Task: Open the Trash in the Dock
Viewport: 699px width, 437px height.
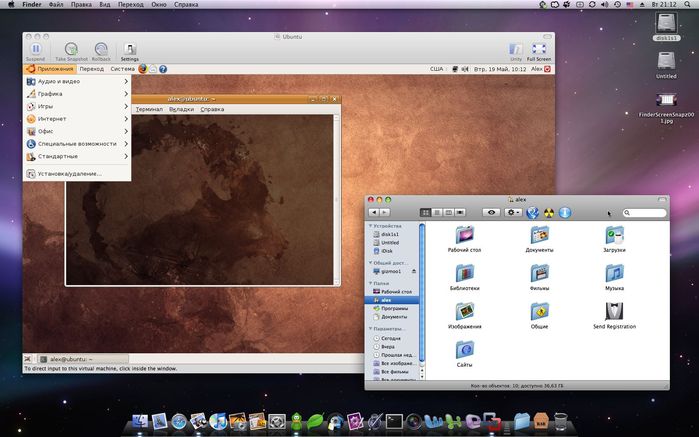Action: (560, 421)
